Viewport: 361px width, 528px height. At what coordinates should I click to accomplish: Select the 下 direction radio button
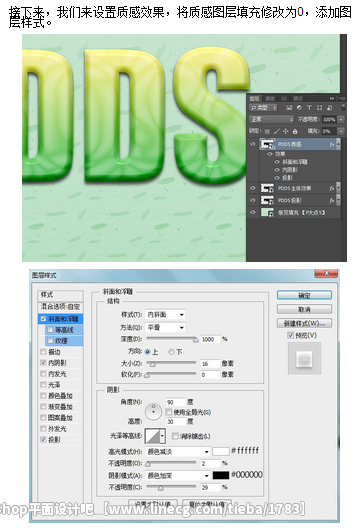coord(171,352)
